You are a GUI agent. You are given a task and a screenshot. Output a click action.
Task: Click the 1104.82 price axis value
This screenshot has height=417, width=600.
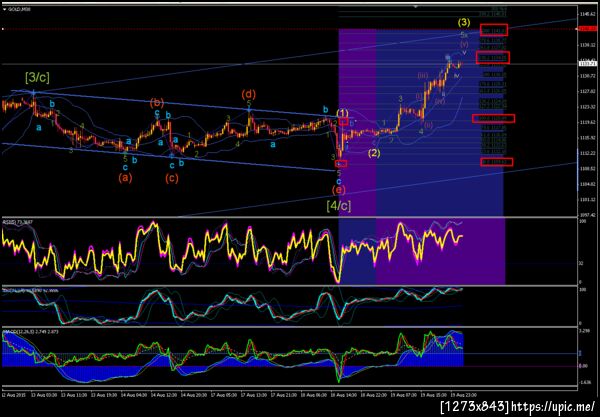(587, 184)
